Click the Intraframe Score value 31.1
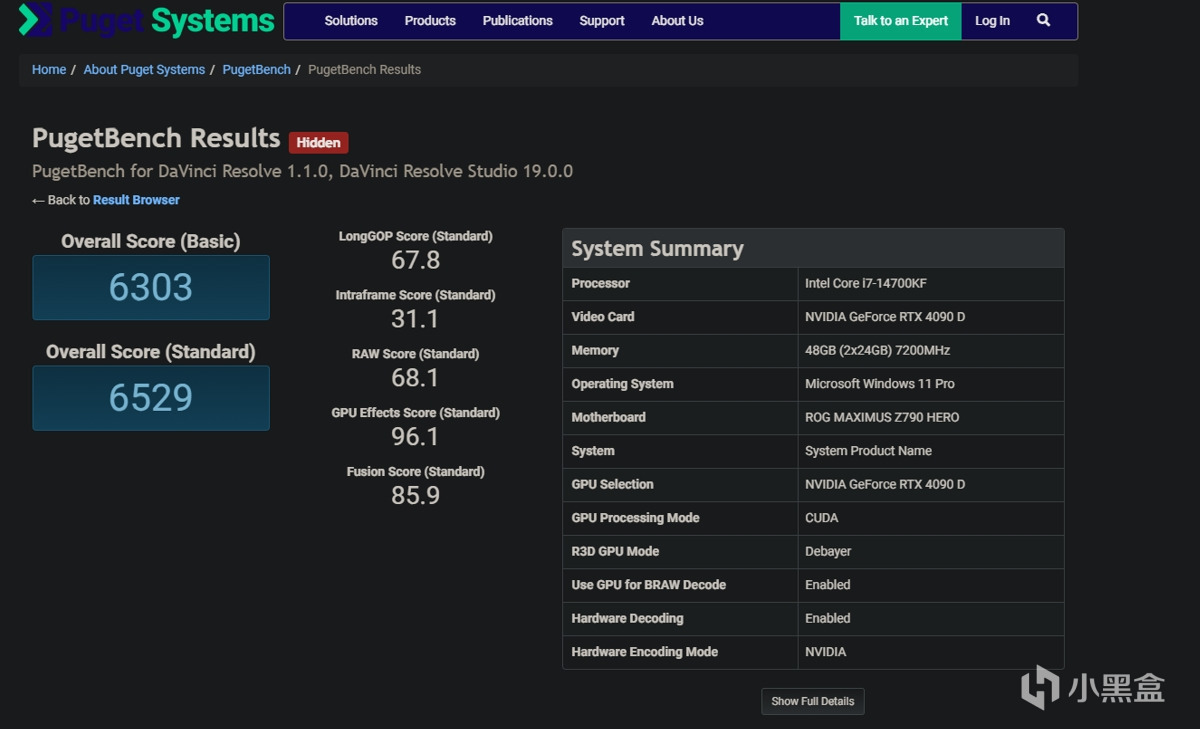Screen dimensions: 1200x729 tap(415, 320)
